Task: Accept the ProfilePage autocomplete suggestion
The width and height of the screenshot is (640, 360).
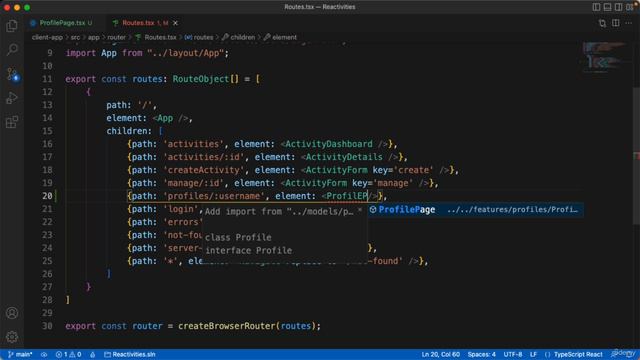Action: coord(475,210)
